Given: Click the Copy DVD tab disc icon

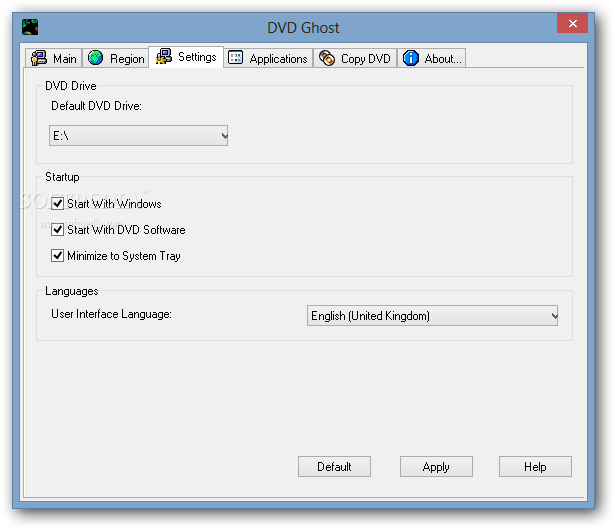Looking at the screenshot, I should click(x=326, y=58).
